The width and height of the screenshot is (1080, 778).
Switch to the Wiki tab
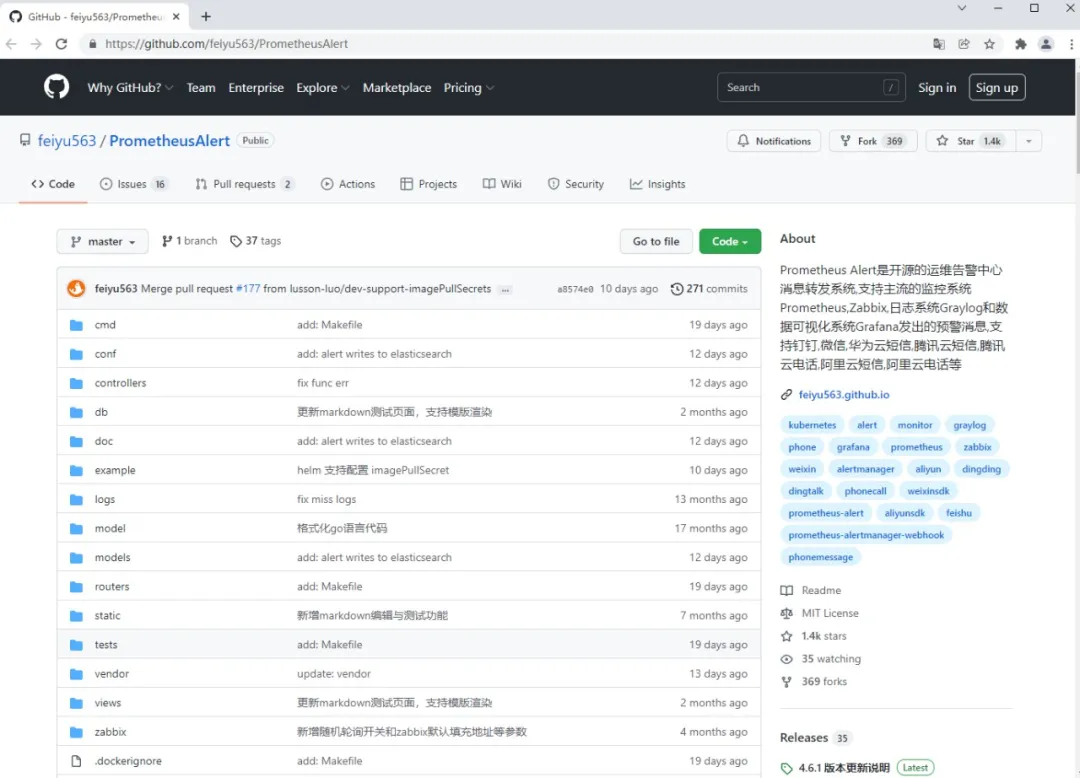502,184
